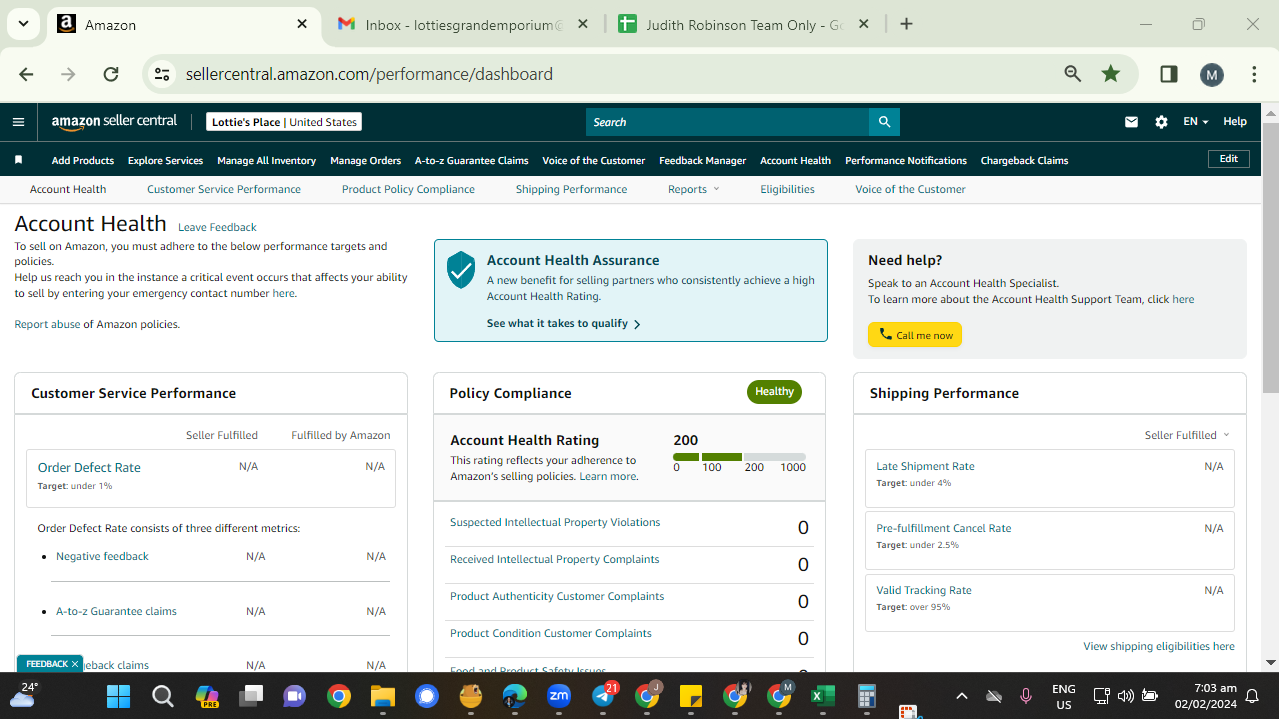Open the Calculator taskbar icon
Image resolution: width=1279 pixels, height=719 pixels.
click(x=867, y=696)
